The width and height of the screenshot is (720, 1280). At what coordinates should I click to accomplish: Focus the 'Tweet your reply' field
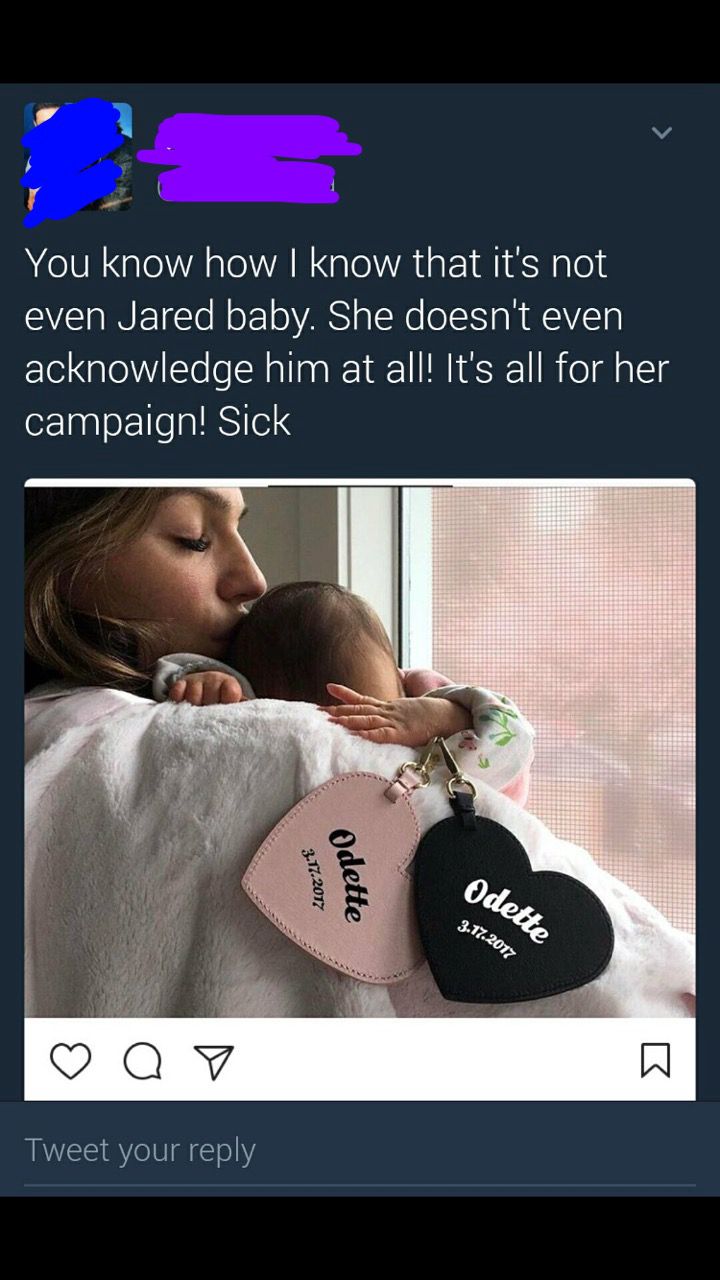click(360, 1150)
